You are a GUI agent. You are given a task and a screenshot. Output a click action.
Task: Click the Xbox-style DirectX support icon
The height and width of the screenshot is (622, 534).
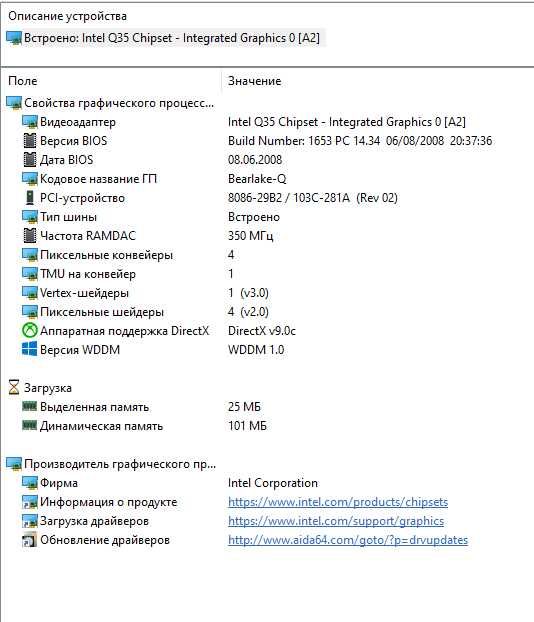(30, 331)
